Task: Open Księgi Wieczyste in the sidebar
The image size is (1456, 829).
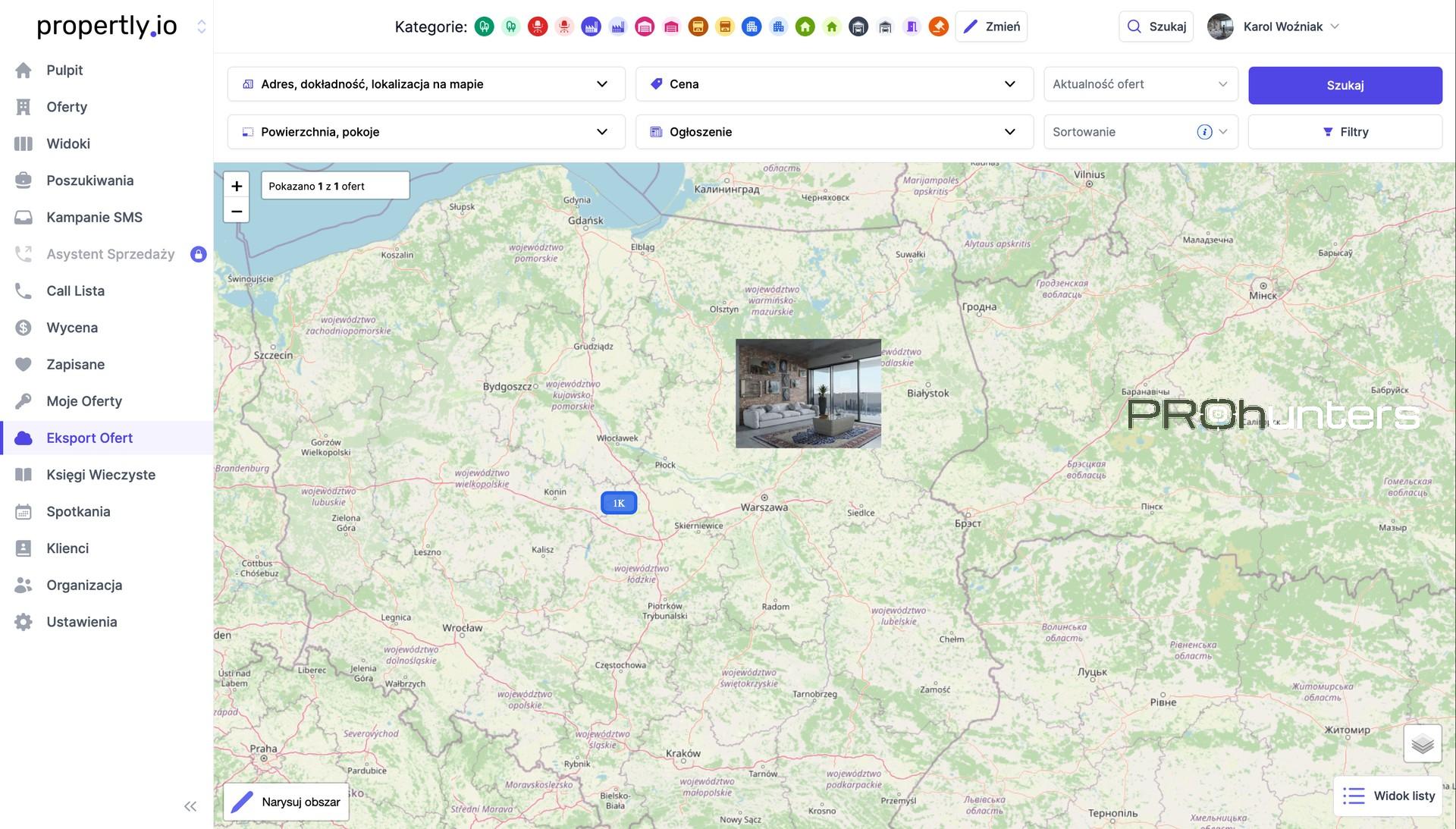Action: [100, 475]
